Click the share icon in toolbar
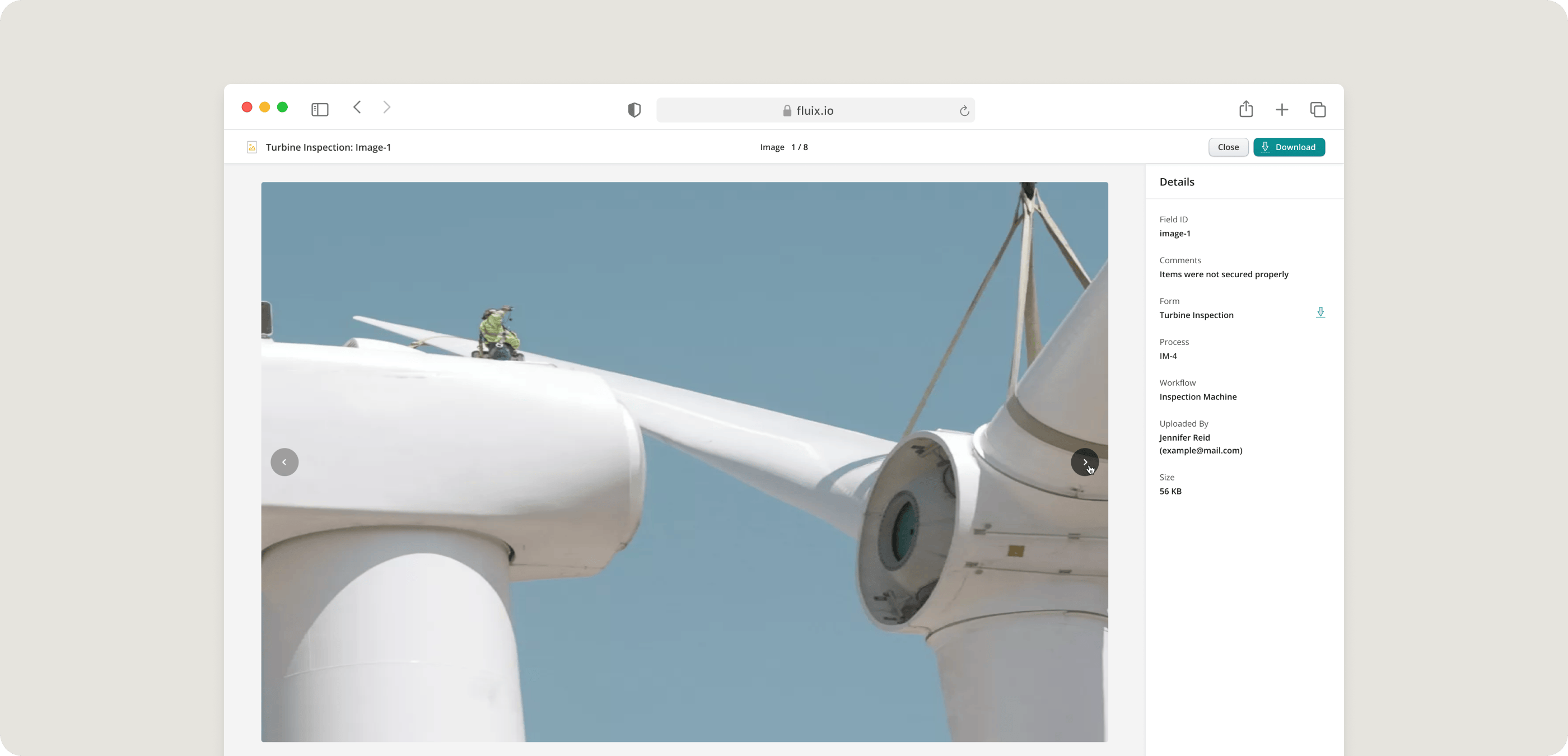 tap(1245, 109)
